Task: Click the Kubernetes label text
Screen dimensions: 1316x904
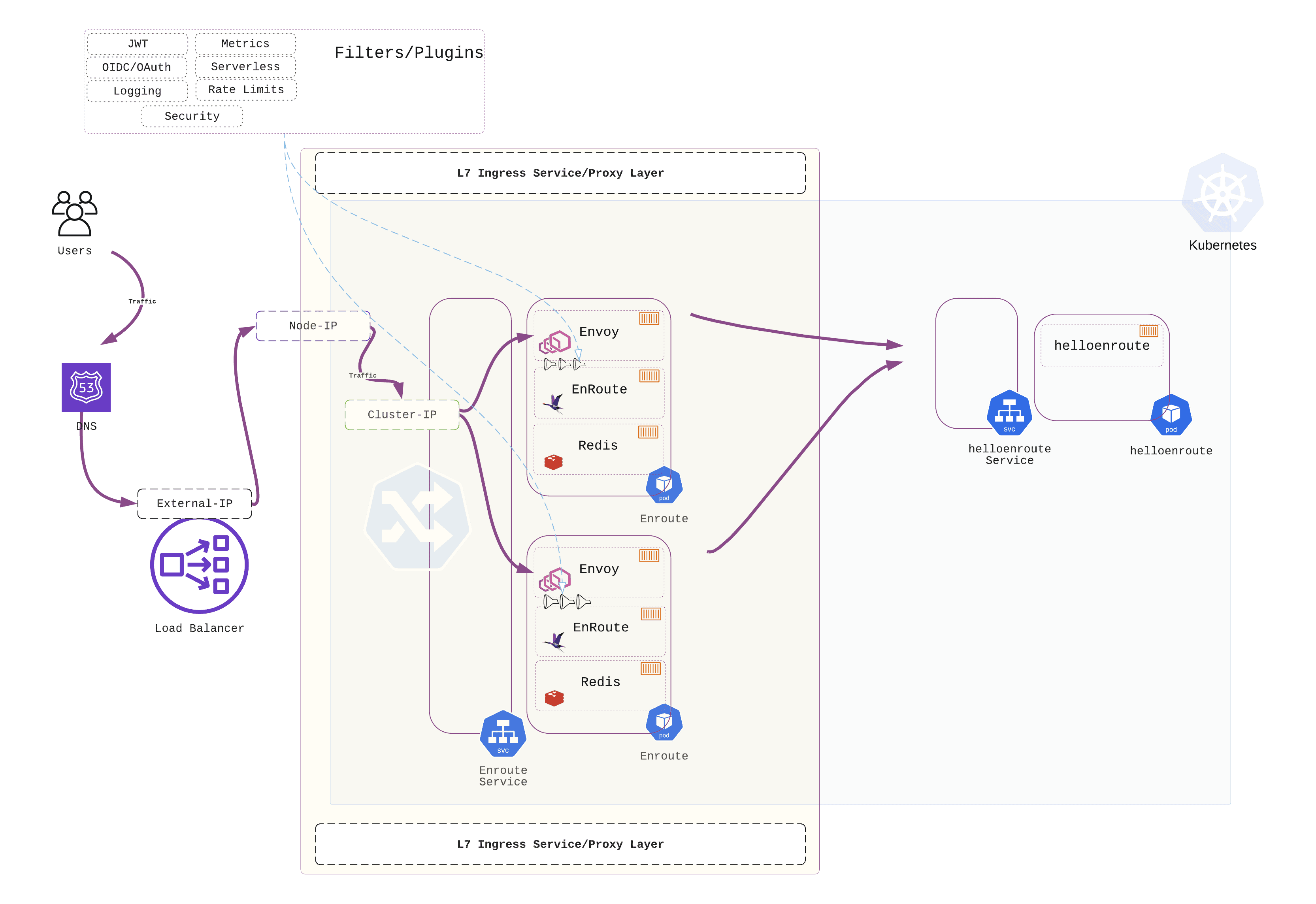Action: [x=1222, y=245]
